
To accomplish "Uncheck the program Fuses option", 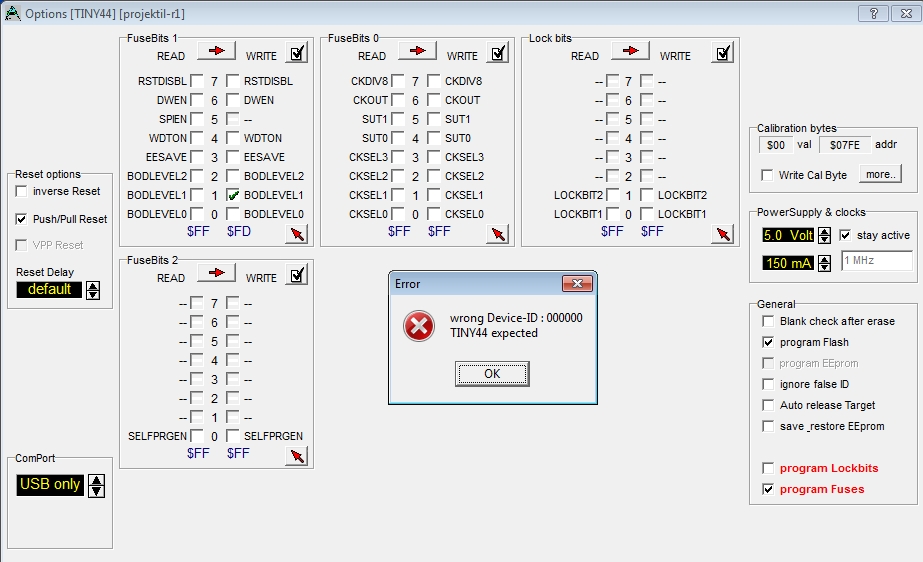I will tap(768, 489).
